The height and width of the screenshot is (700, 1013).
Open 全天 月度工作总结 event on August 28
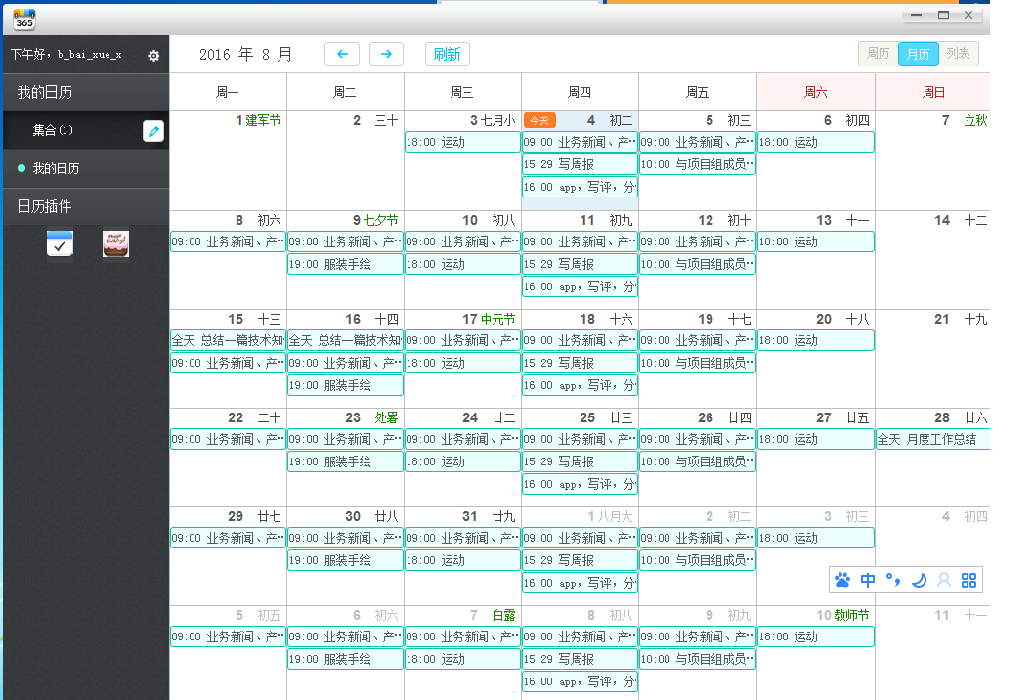point(933,439)
